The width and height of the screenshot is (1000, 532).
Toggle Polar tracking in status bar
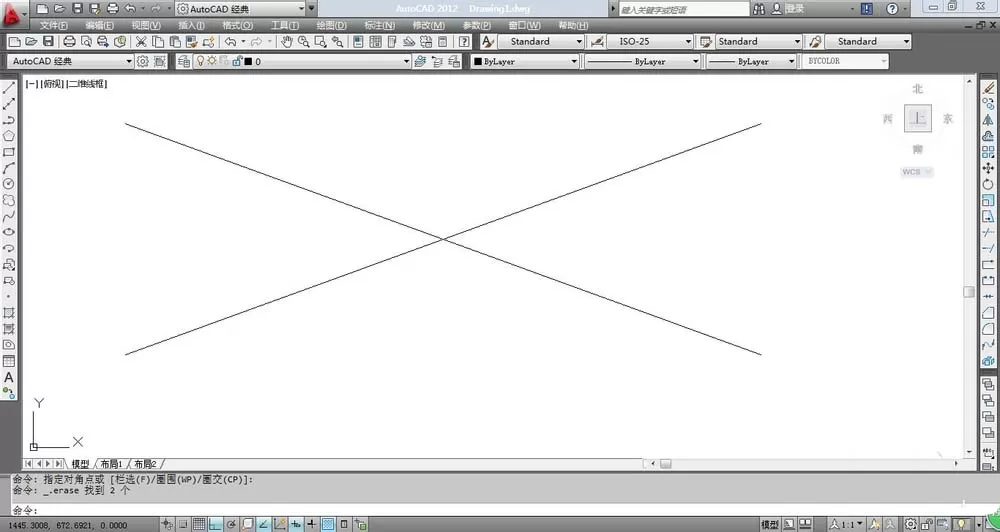[x=231, y=524]
